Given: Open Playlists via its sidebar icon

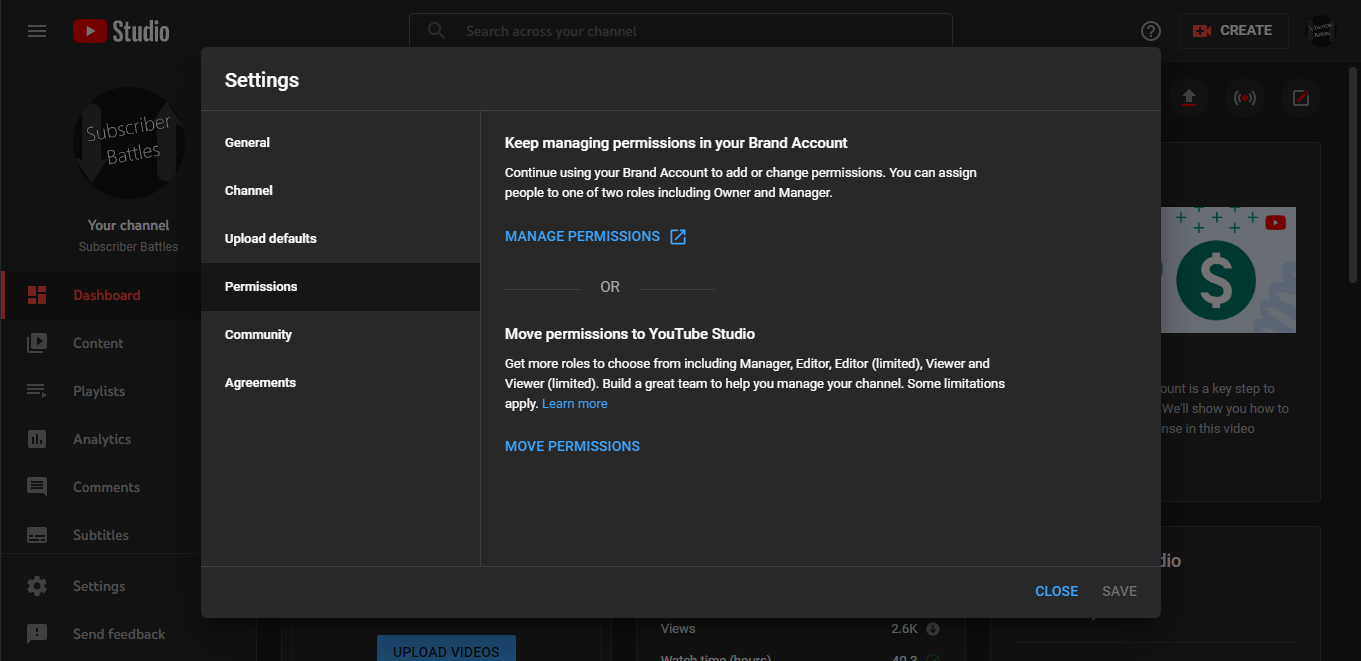Looking at the screenshot, I should 37,391.
